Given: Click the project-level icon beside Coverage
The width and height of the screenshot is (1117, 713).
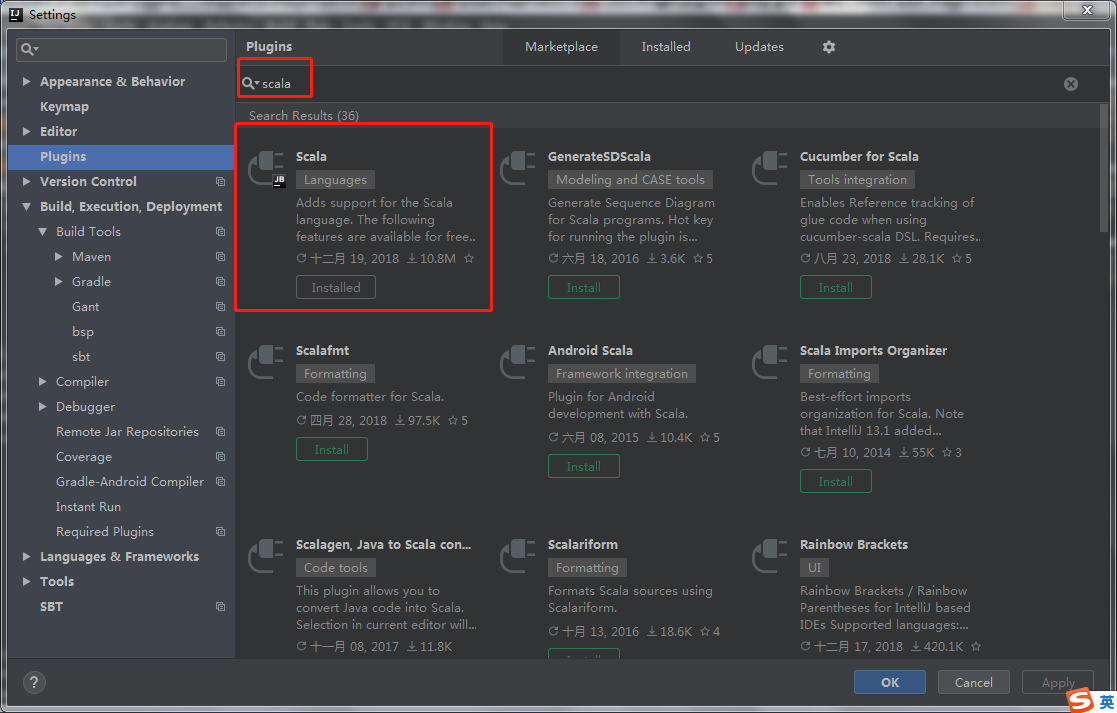Looking at the screenshot, I should tap(220, 457).
